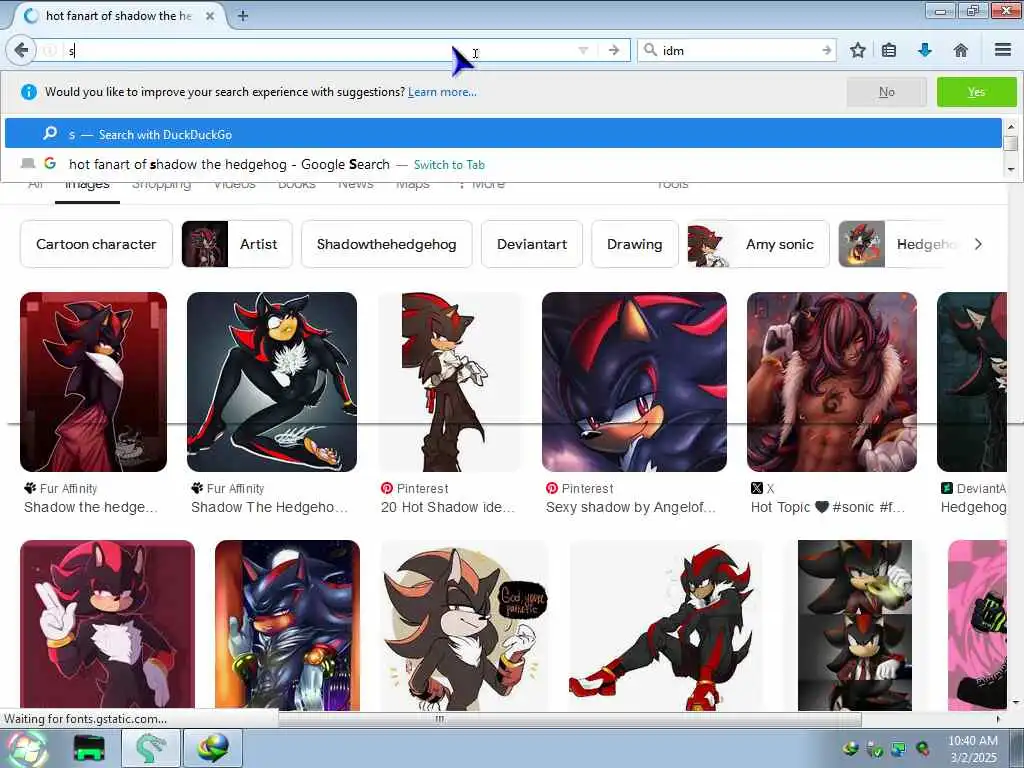Image resolution: width=1024 pixels, height=768 pixels.
Task: Click the Go arrow in the address bar
Action: pos(614,50)
